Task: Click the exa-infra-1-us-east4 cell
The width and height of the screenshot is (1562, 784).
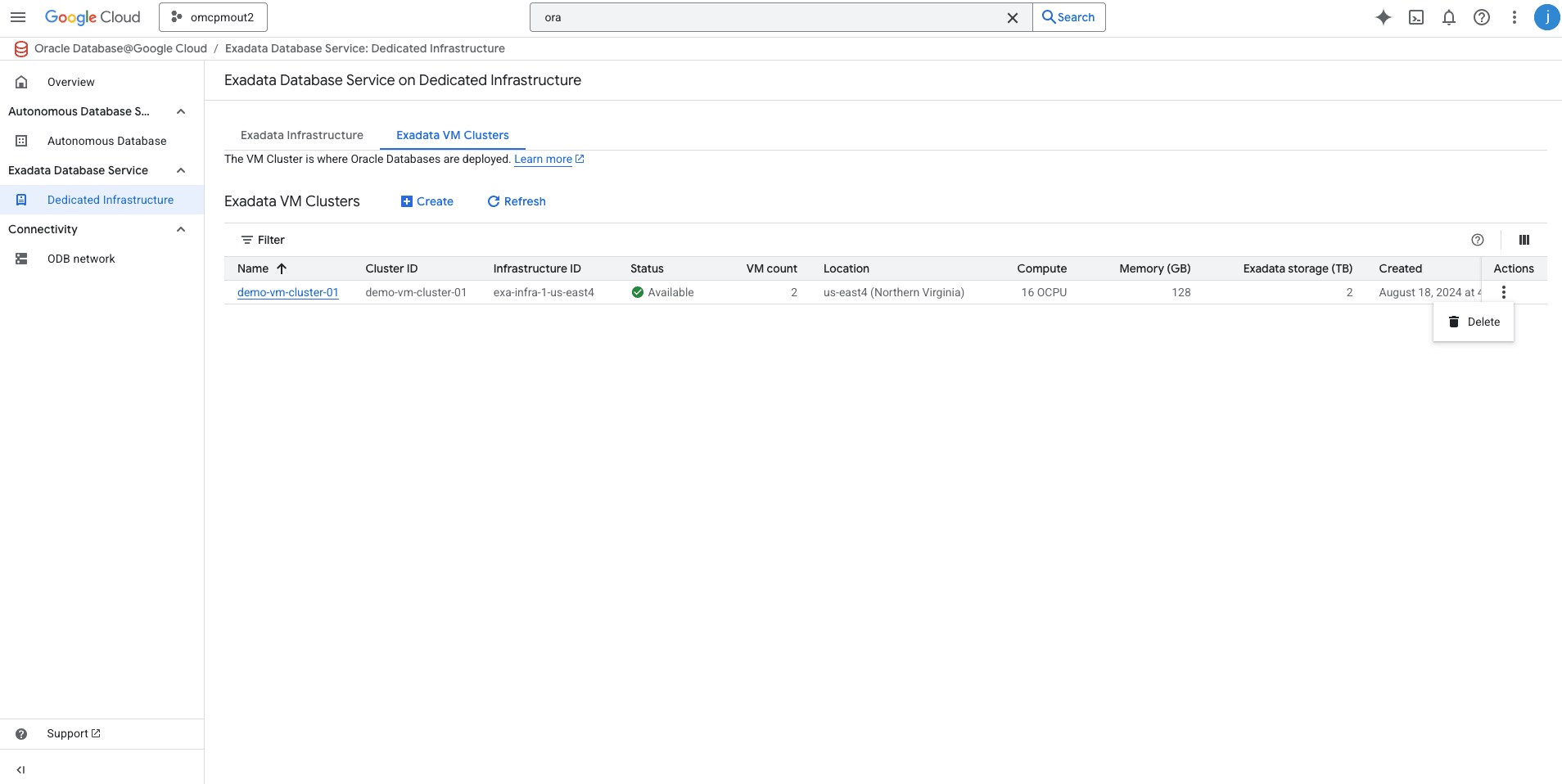Action: point(544,292)
